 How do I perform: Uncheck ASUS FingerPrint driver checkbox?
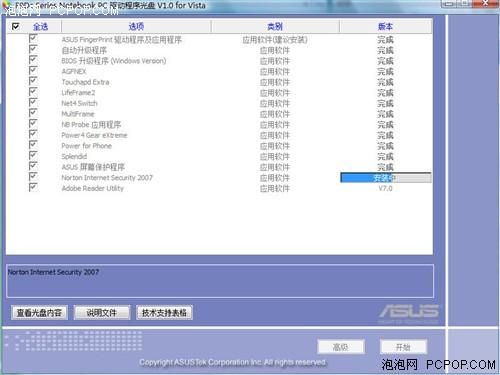(x=33, y=38)
